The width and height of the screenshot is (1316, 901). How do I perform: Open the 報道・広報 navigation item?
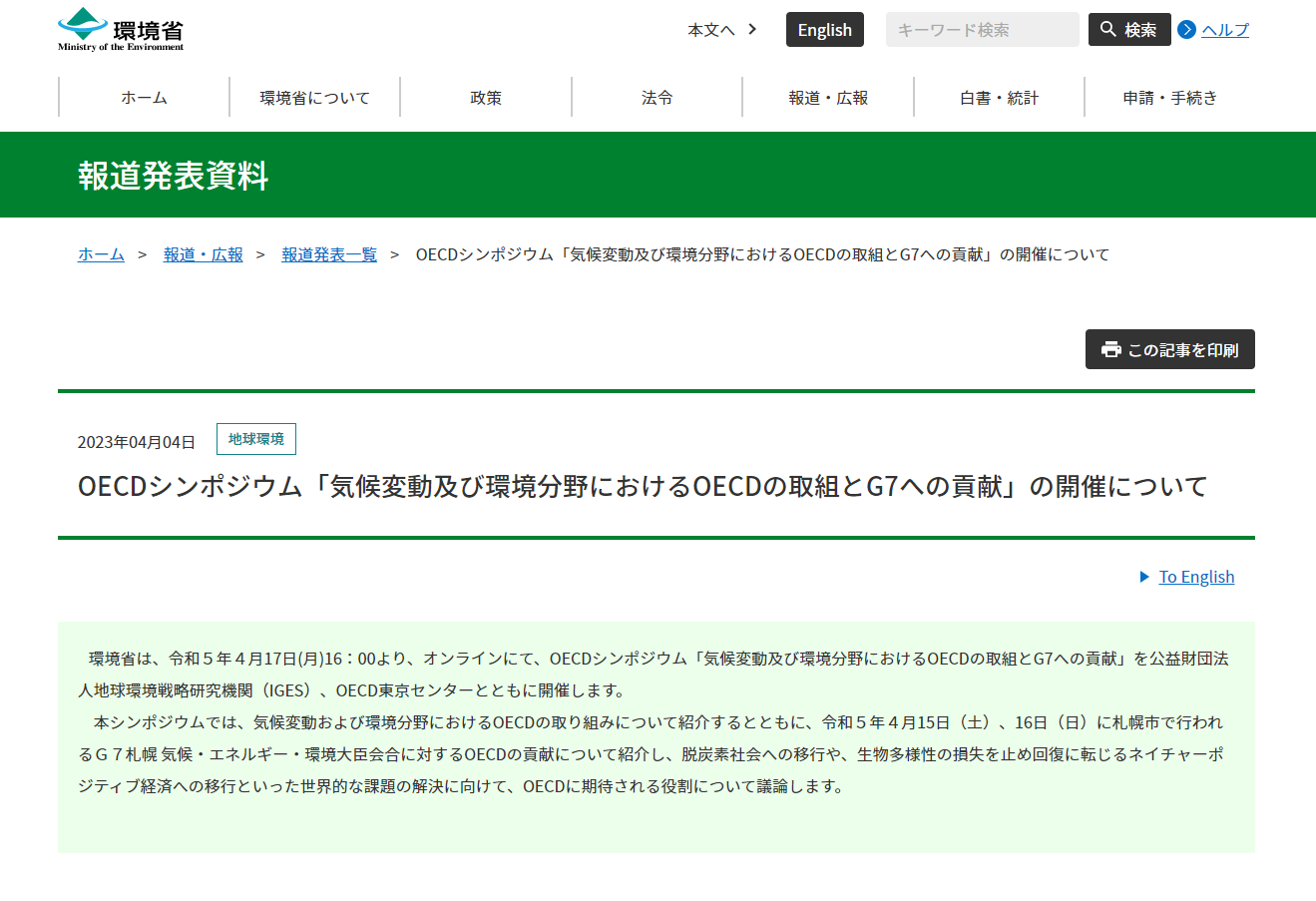pyautogui.click(x=828, y=98)
